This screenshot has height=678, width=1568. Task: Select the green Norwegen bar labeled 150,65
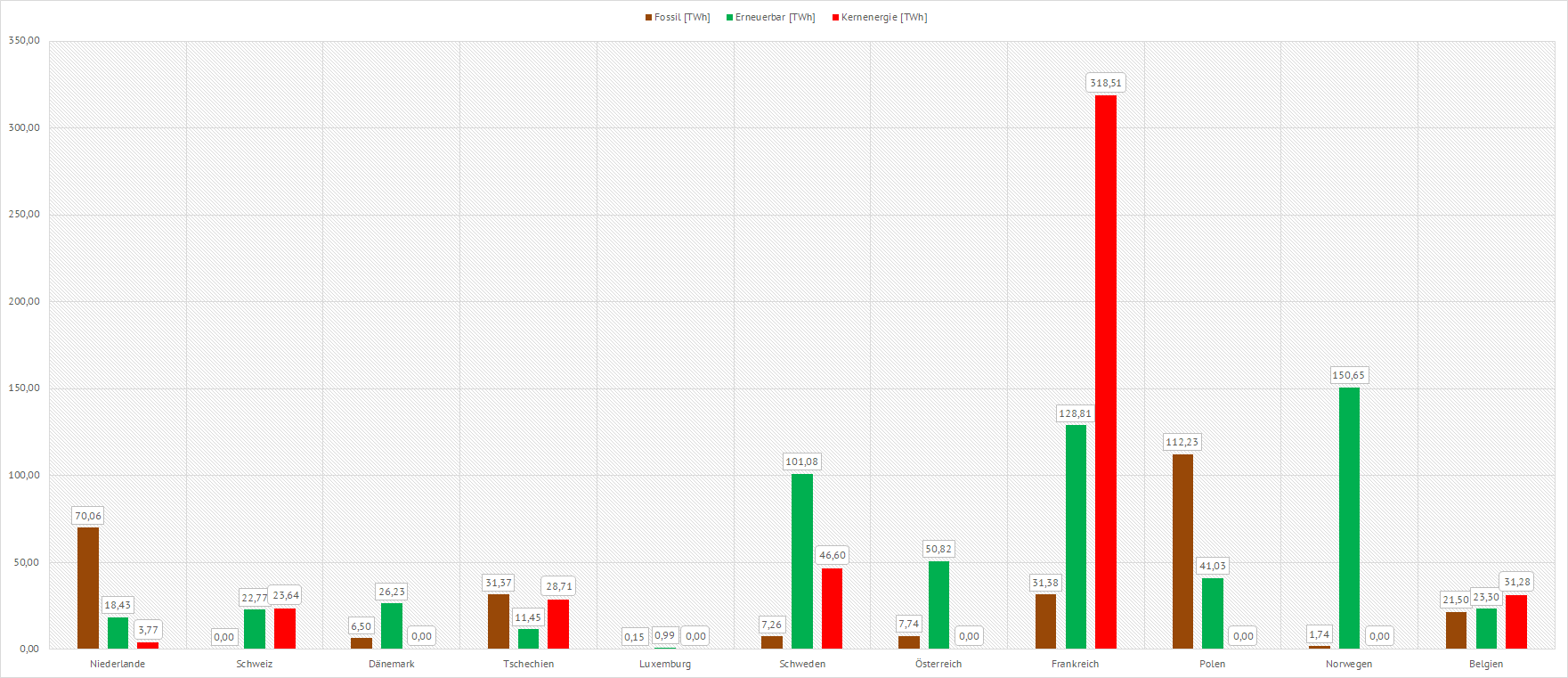coord(1349,518)
